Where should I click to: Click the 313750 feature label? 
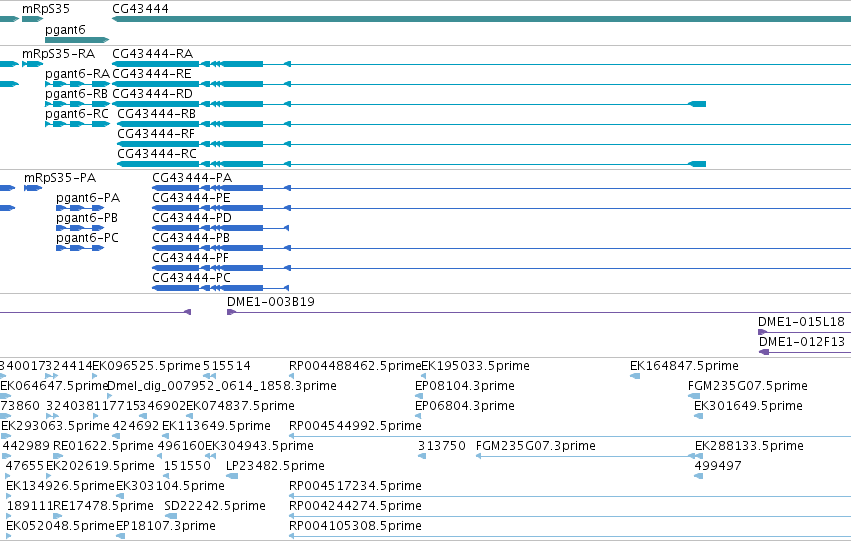[442, 446]
